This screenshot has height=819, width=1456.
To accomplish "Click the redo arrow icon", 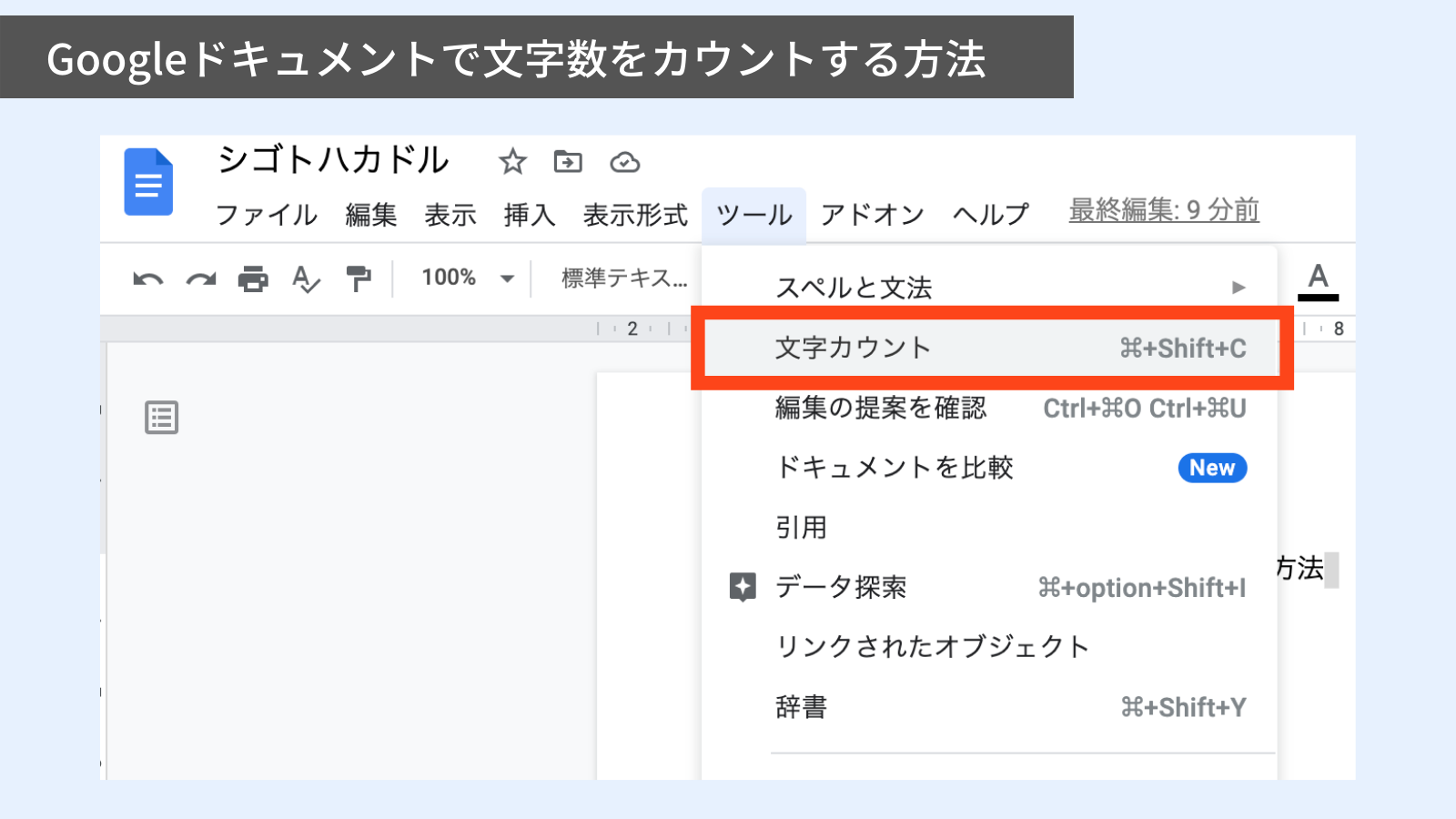I will coord(200,278).
